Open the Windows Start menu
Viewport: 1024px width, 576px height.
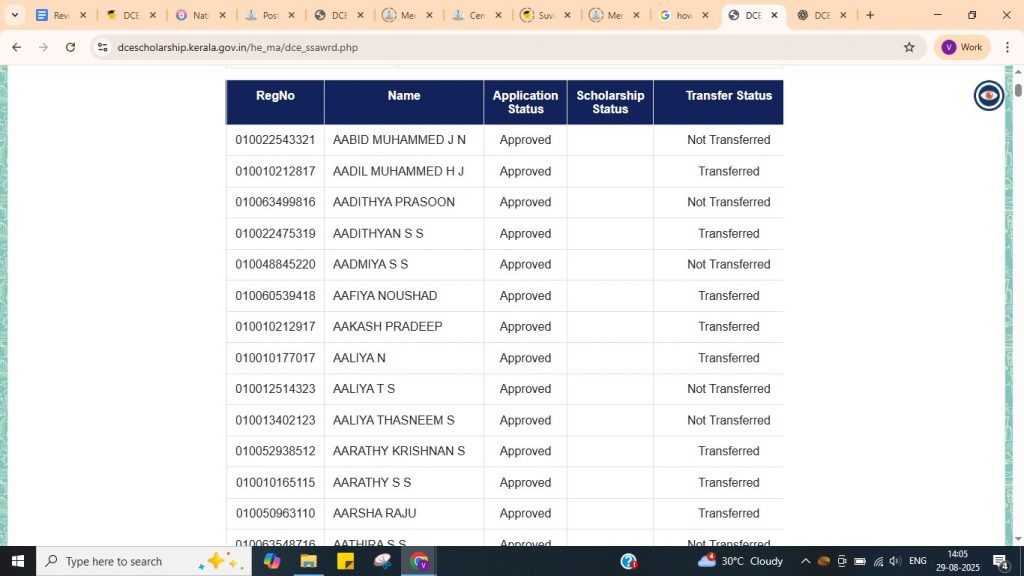tap(17, 561)
